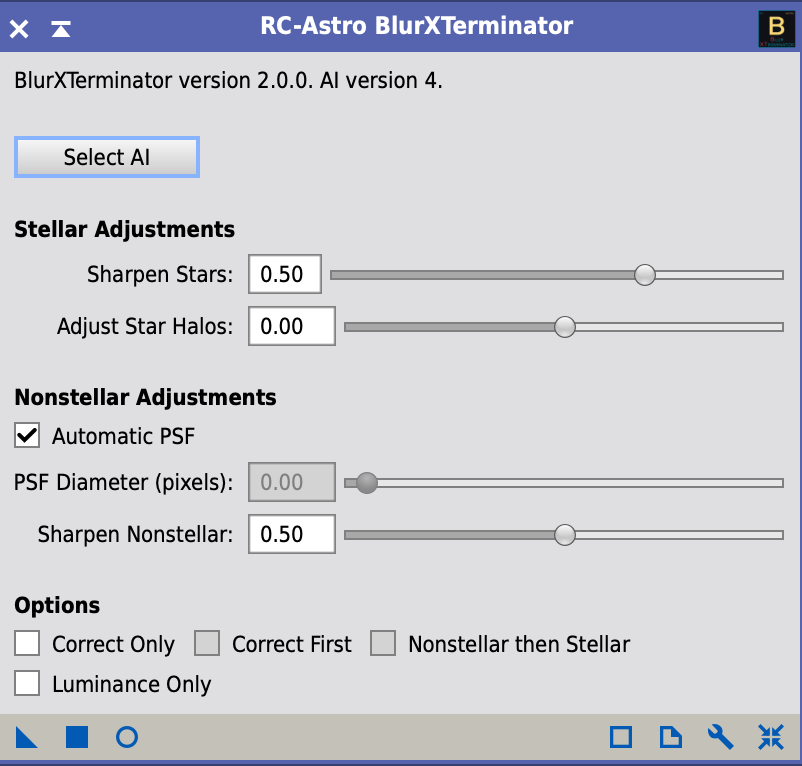Enable the Luminance Only checkbox
The width and height of the screenshot is (802, 766).
[27, 683]
